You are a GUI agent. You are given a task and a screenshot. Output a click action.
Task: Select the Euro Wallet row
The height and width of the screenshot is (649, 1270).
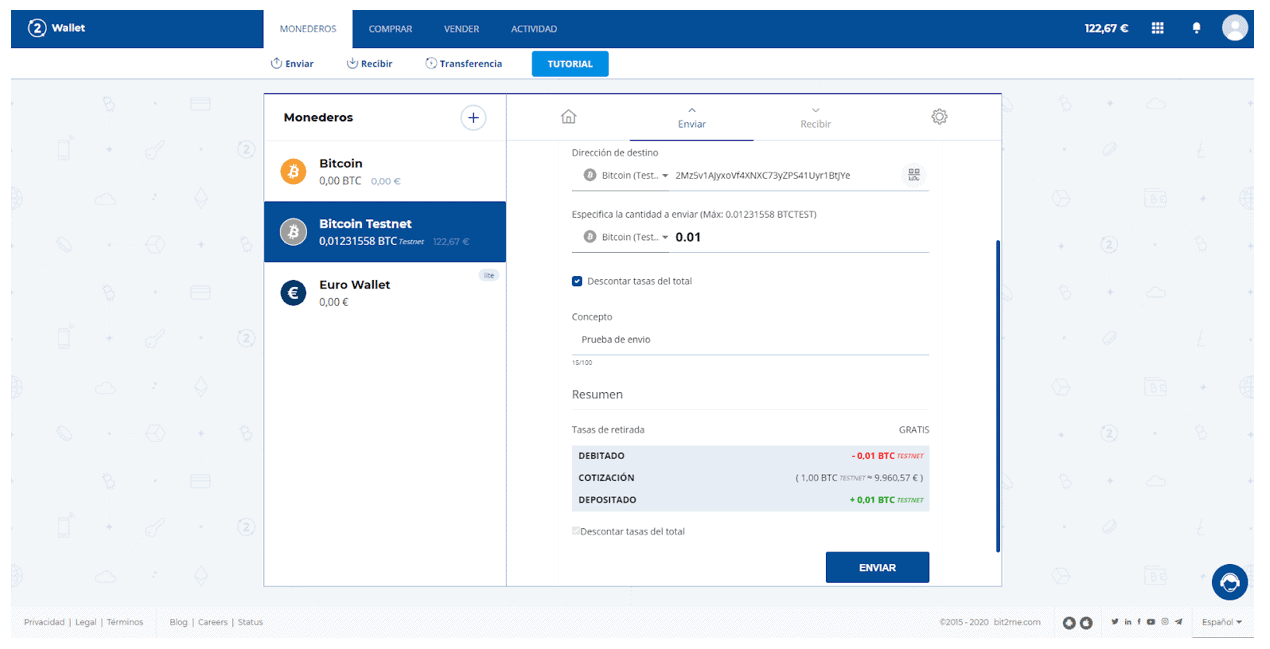[385, 293]
